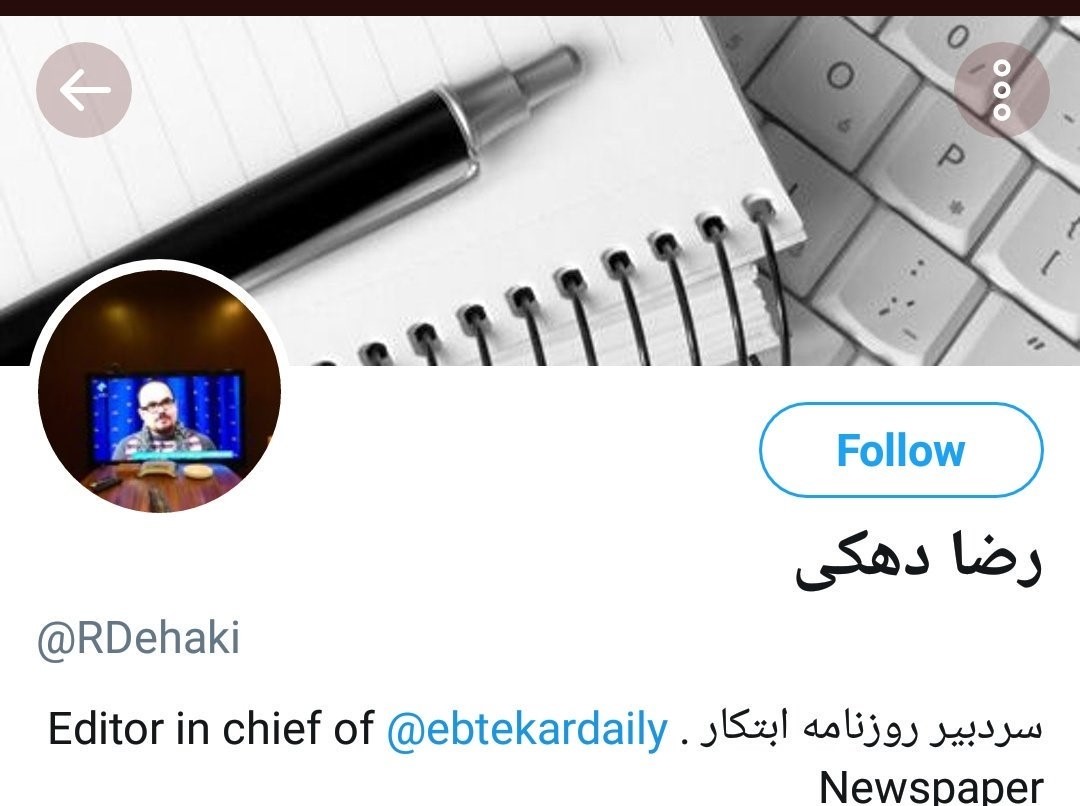Select the display name رضا دهکی
This screenshot has height=806, width=1080.
(x=919, y=561)
